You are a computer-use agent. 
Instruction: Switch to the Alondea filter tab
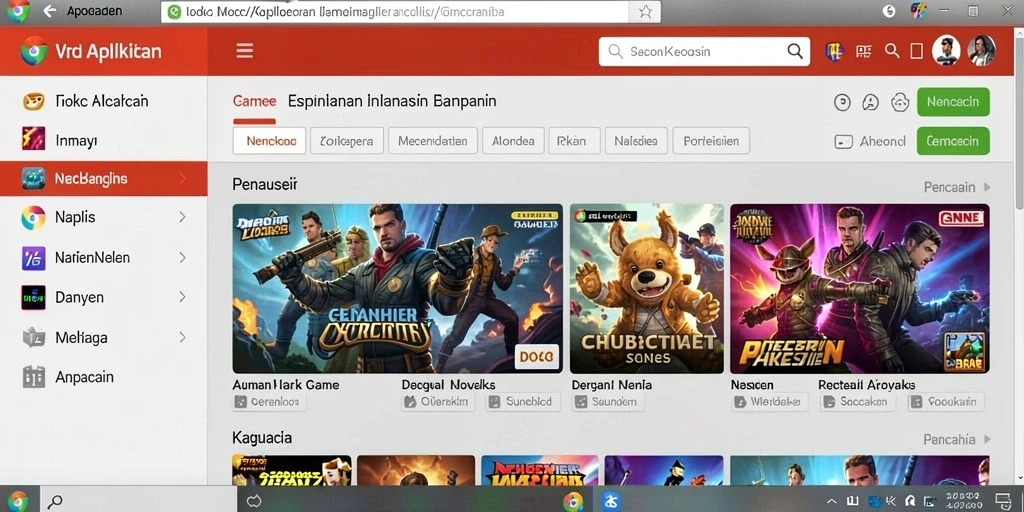pos(513,140)
